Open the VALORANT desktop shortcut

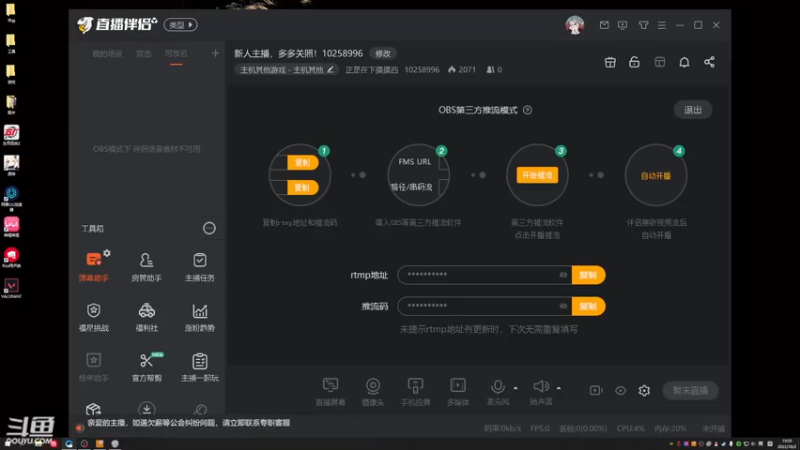[x=11, y=288]
